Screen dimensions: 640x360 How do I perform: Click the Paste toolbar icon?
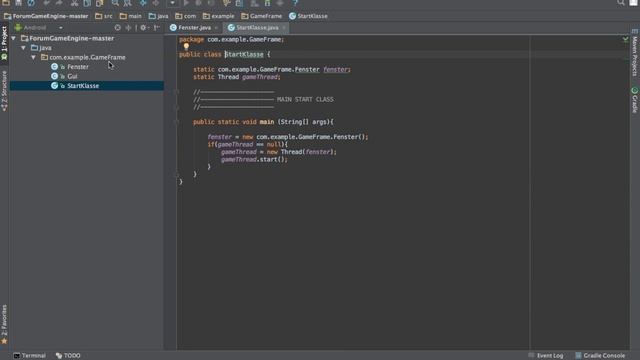click(100, 3)
